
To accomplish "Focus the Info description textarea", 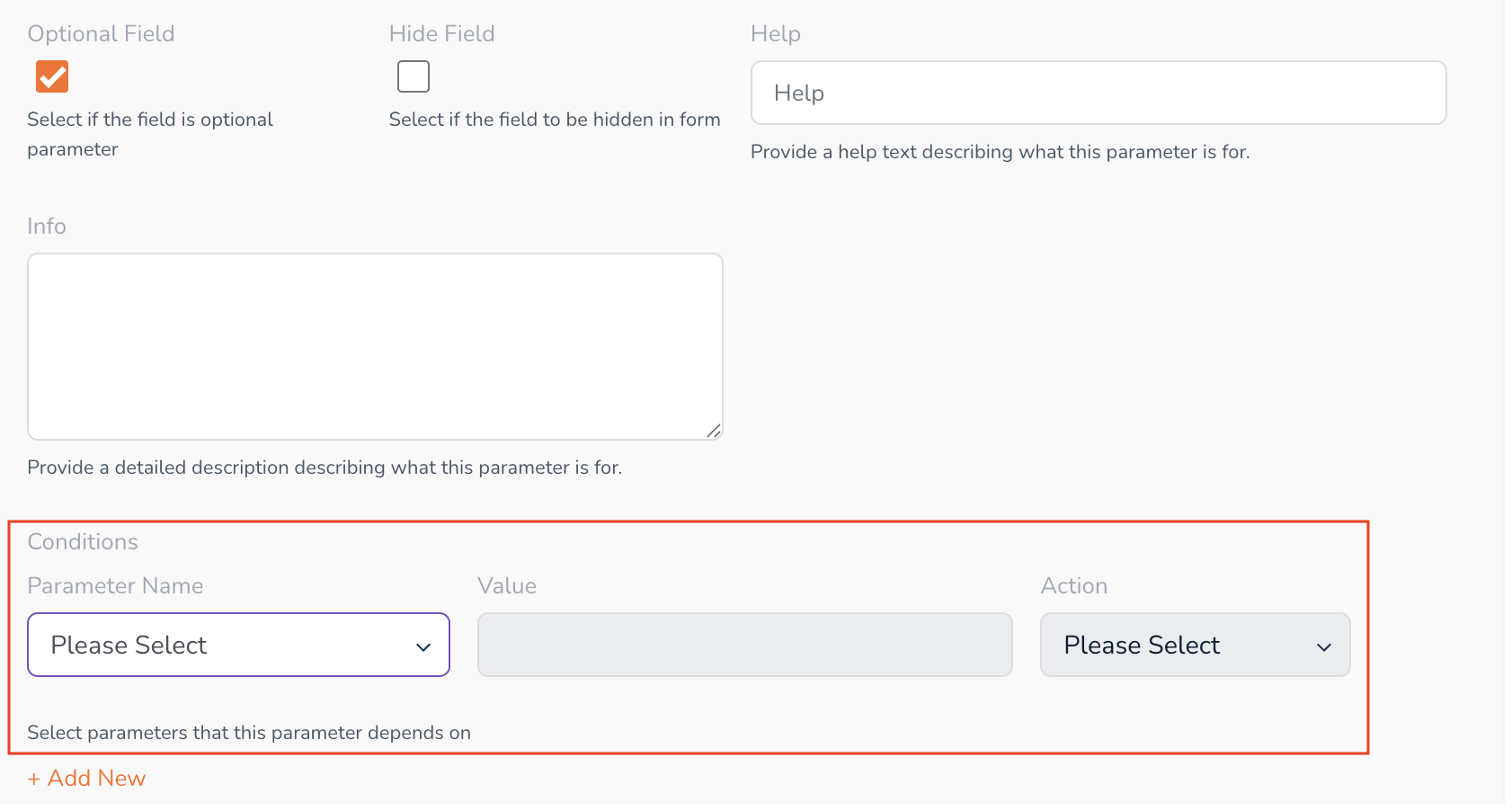I will (x=375, y=346).
